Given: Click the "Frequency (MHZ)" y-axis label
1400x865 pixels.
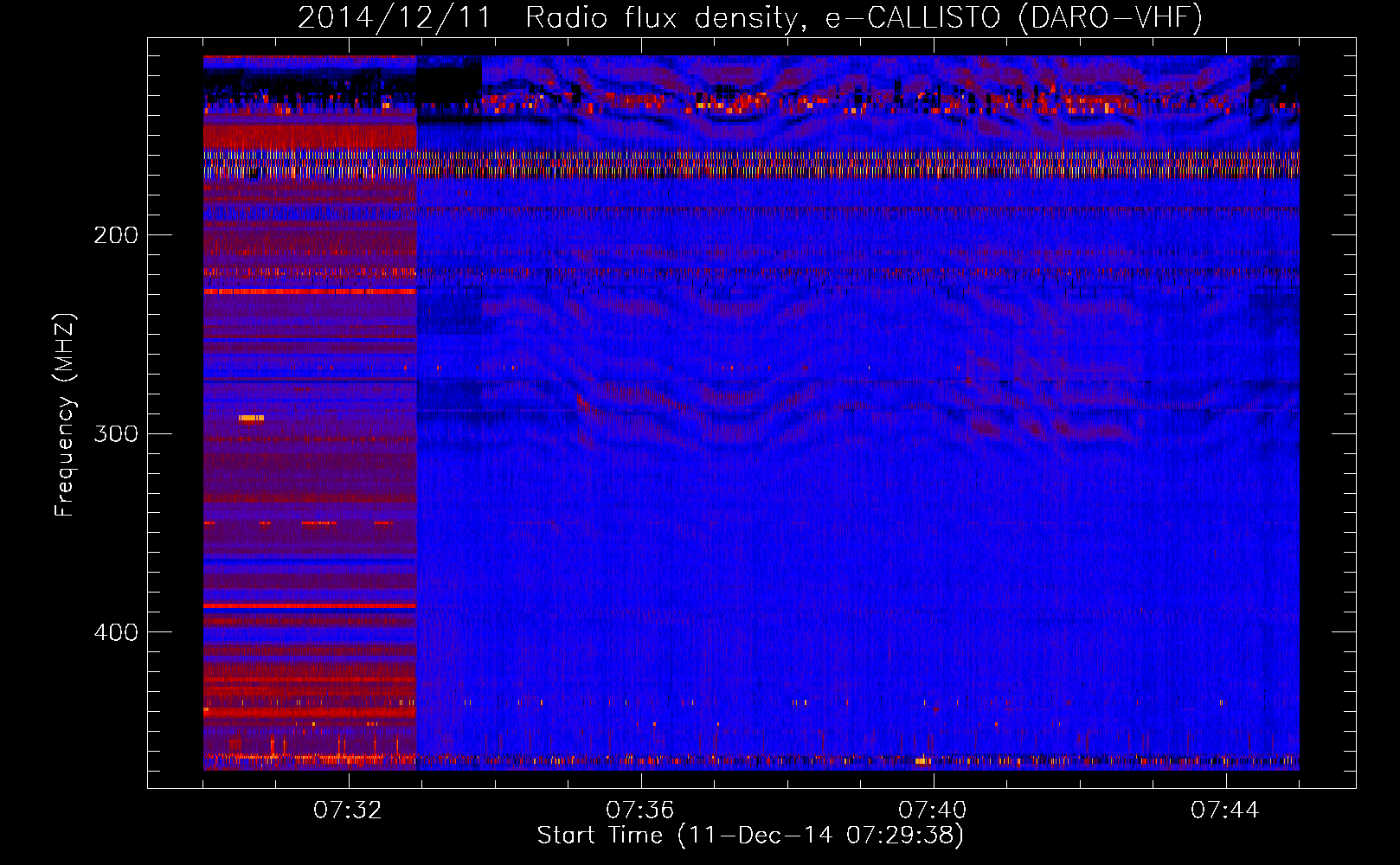Looking at the screenshot, I should tap(65, 415).
